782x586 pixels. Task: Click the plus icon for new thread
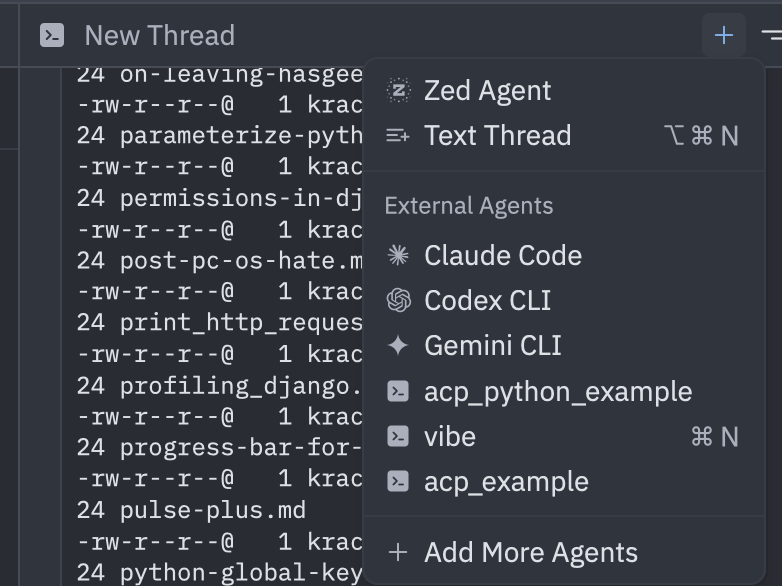click(723, 36)
